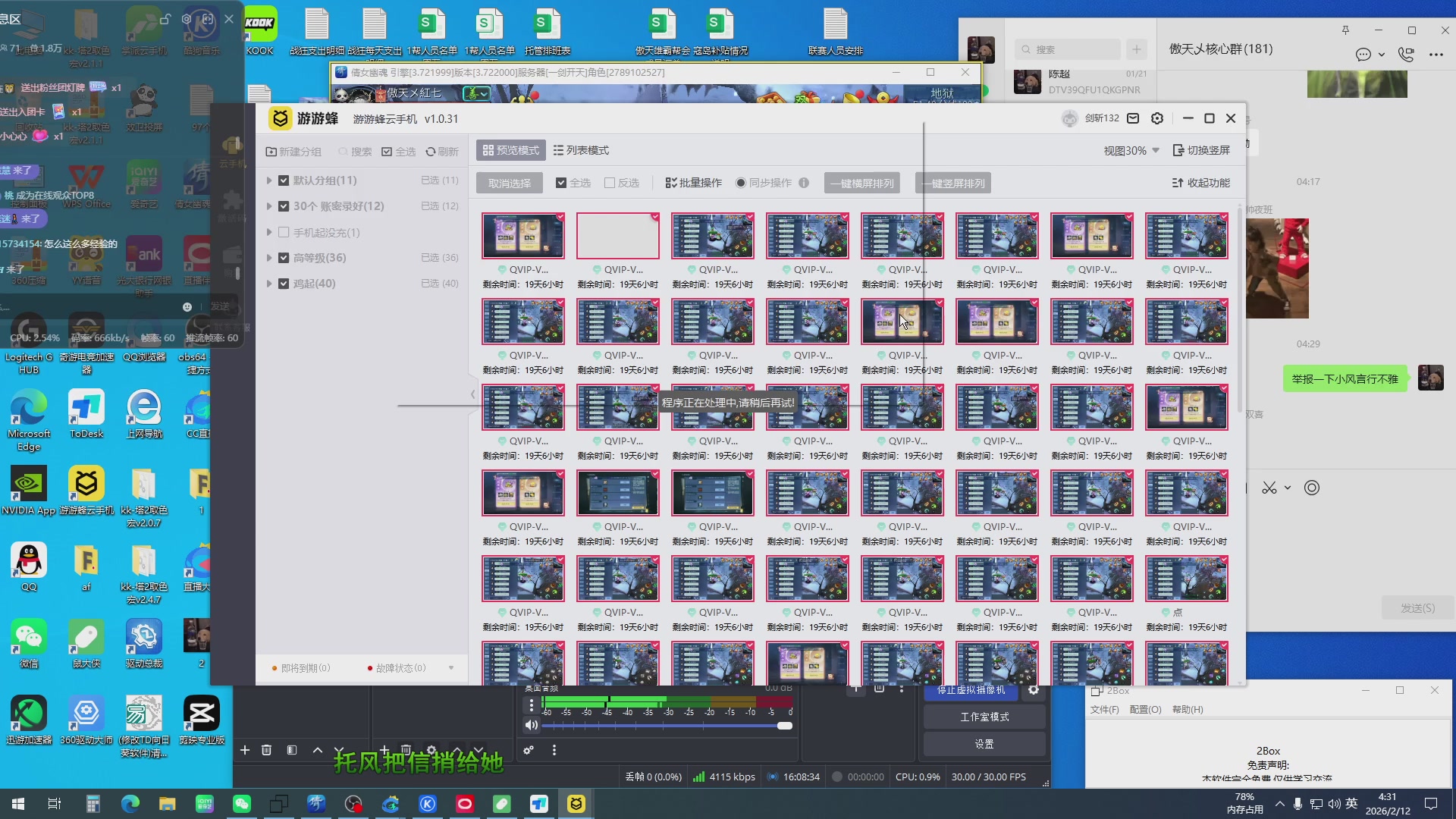Select the 同步操作 radio button
This screenshot has height=819, width=1456.
741,183
